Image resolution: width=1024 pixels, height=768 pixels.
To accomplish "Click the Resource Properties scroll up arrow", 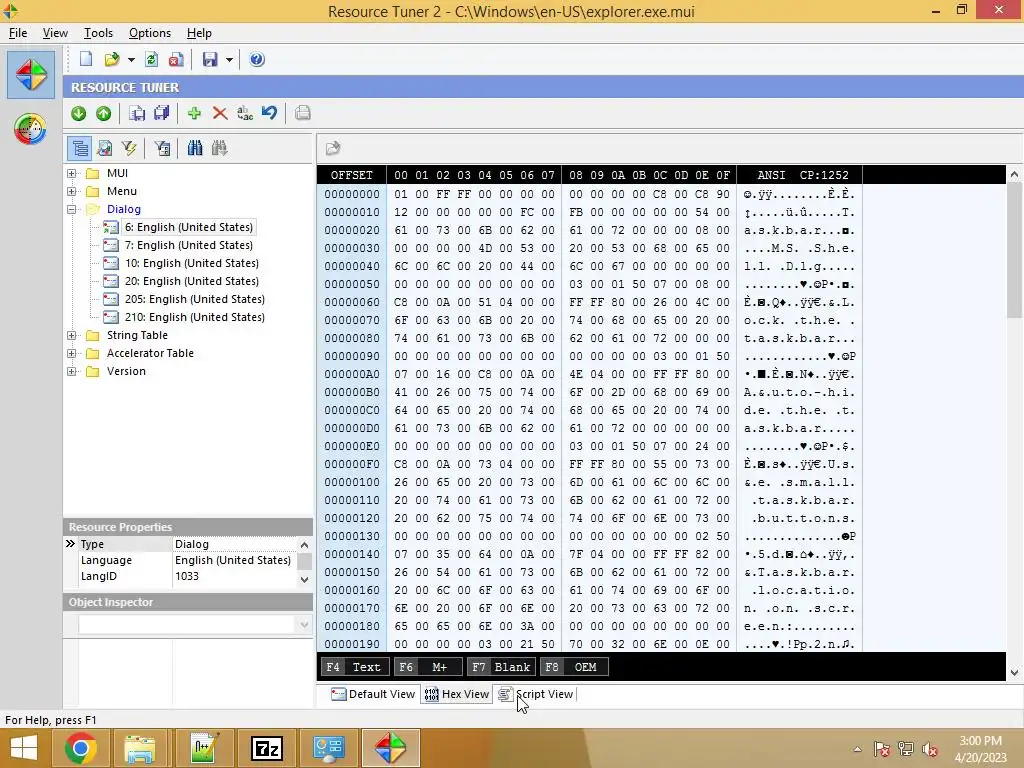I will [x=304, y=545].
